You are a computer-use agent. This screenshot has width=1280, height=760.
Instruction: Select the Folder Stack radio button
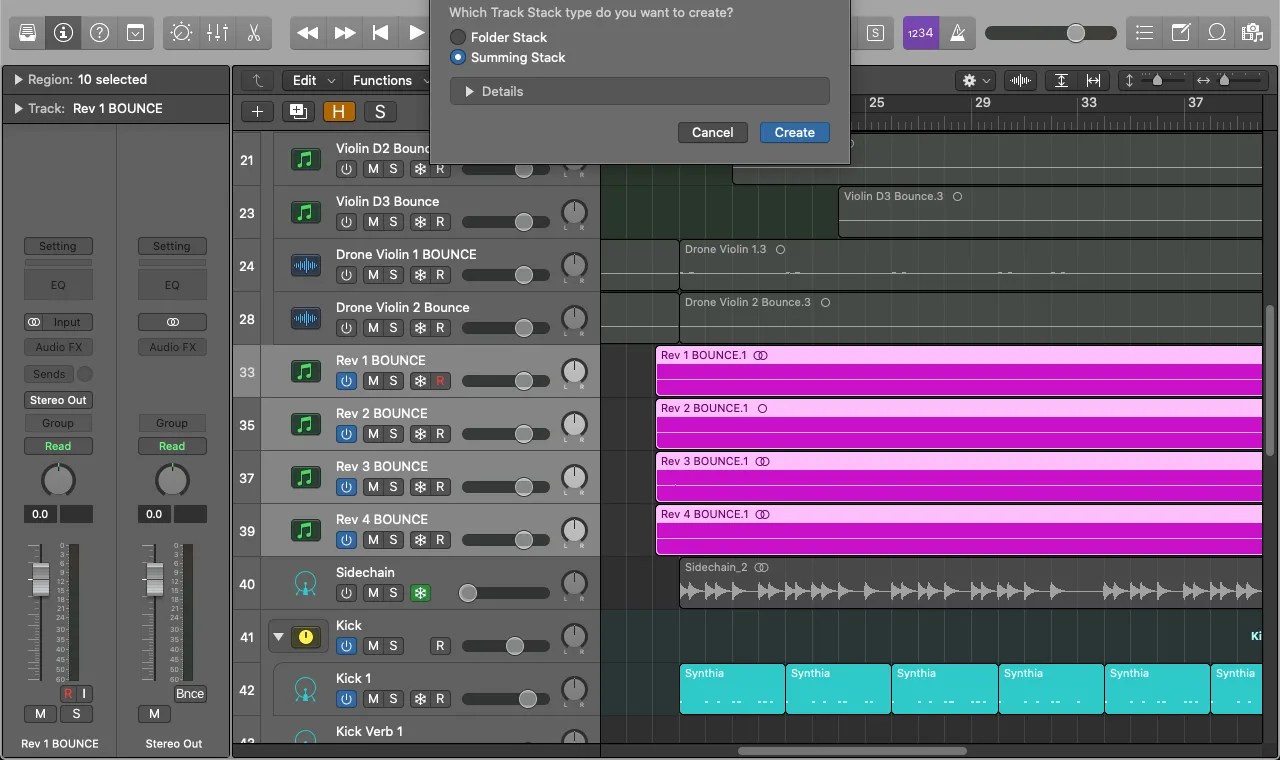click(x=458, y=37)
